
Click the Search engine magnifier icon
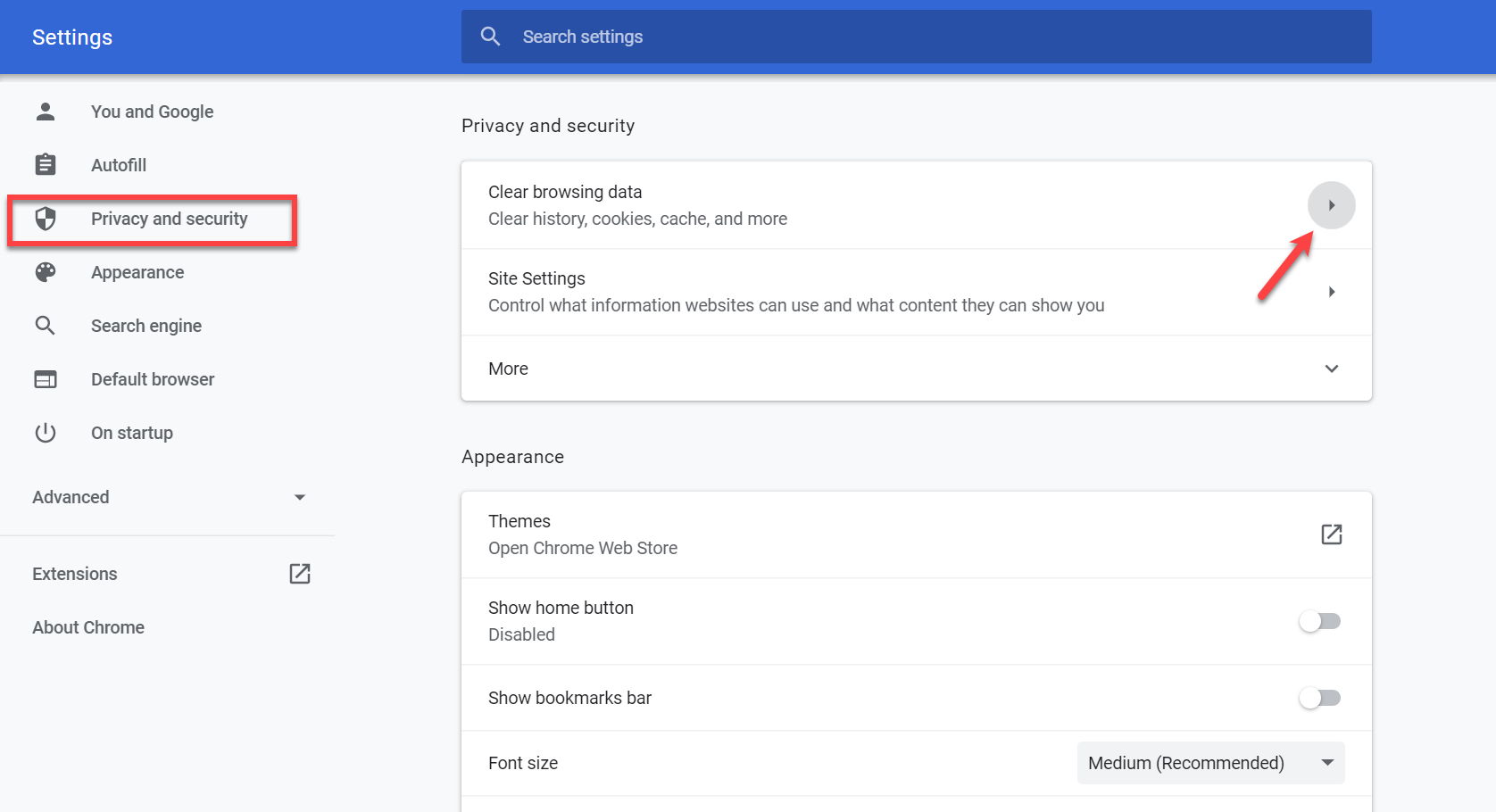coord(46,326)
